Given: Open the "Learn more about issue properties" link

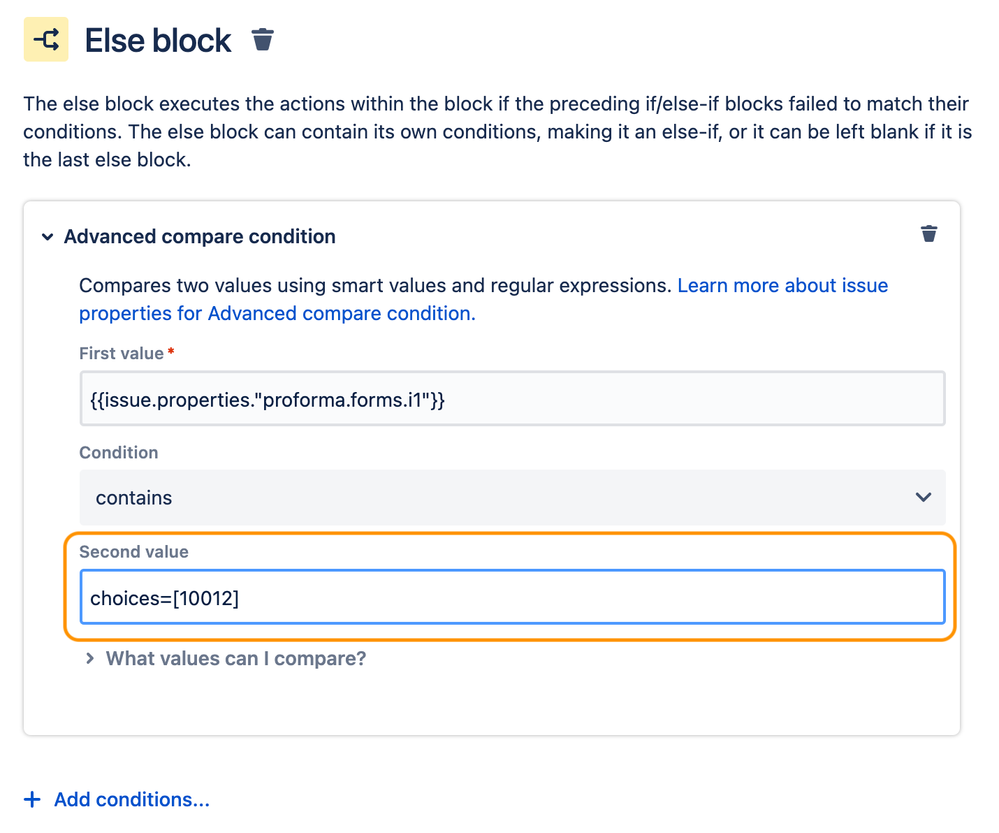Looking at the screenshot, I should (x=783, y=286).
